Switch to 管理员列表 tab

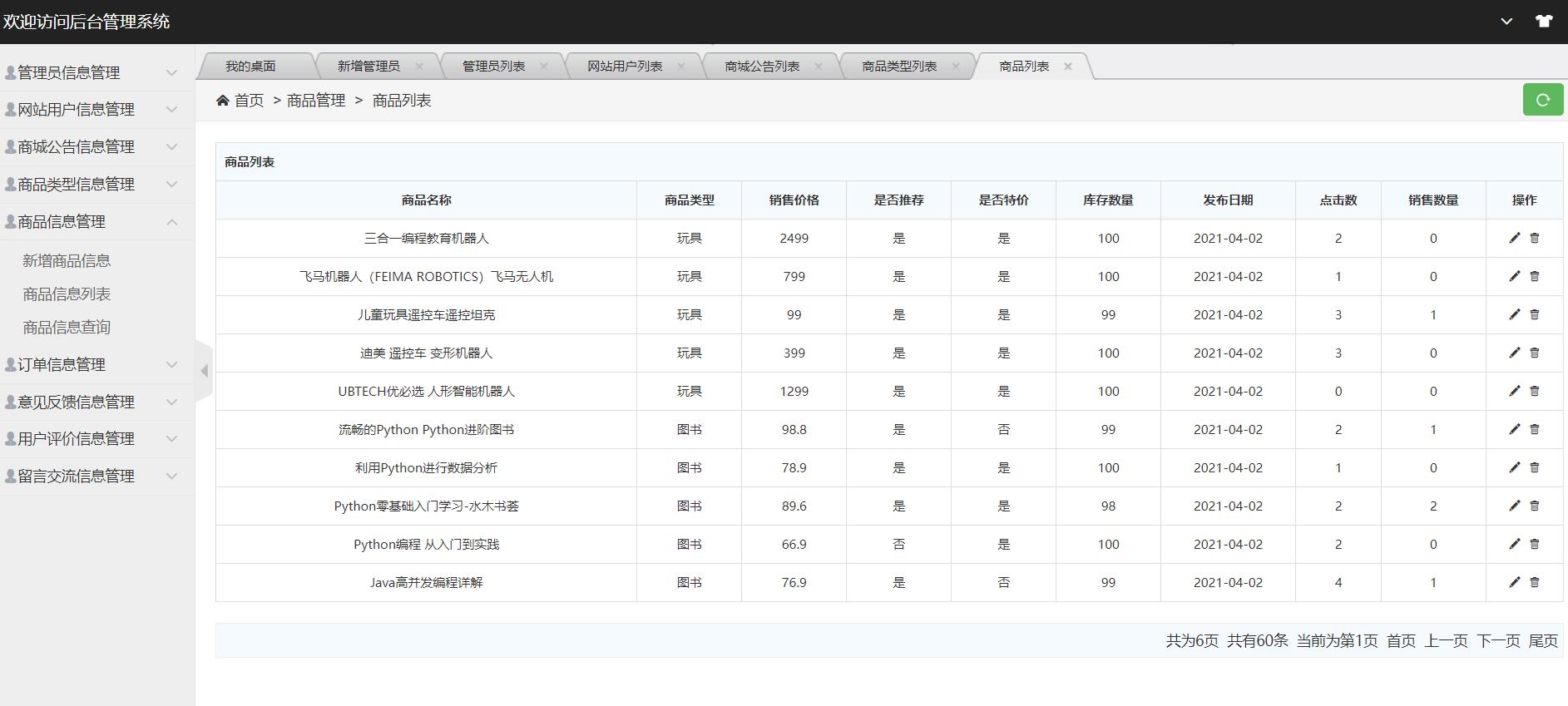(x=493, y=66)
